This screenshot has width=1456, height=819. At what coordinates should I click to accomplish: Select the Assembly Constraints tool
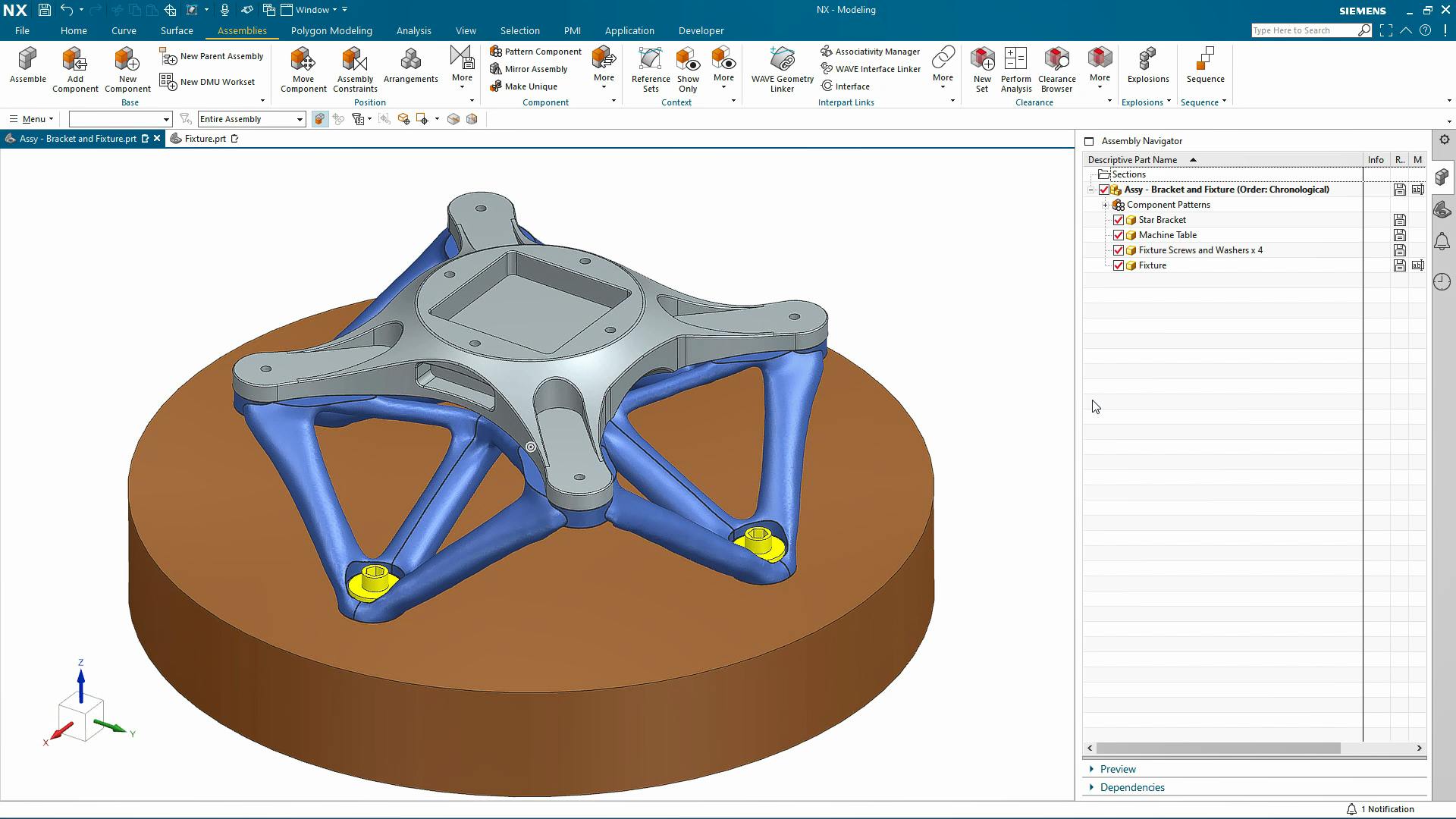[354, 61]
